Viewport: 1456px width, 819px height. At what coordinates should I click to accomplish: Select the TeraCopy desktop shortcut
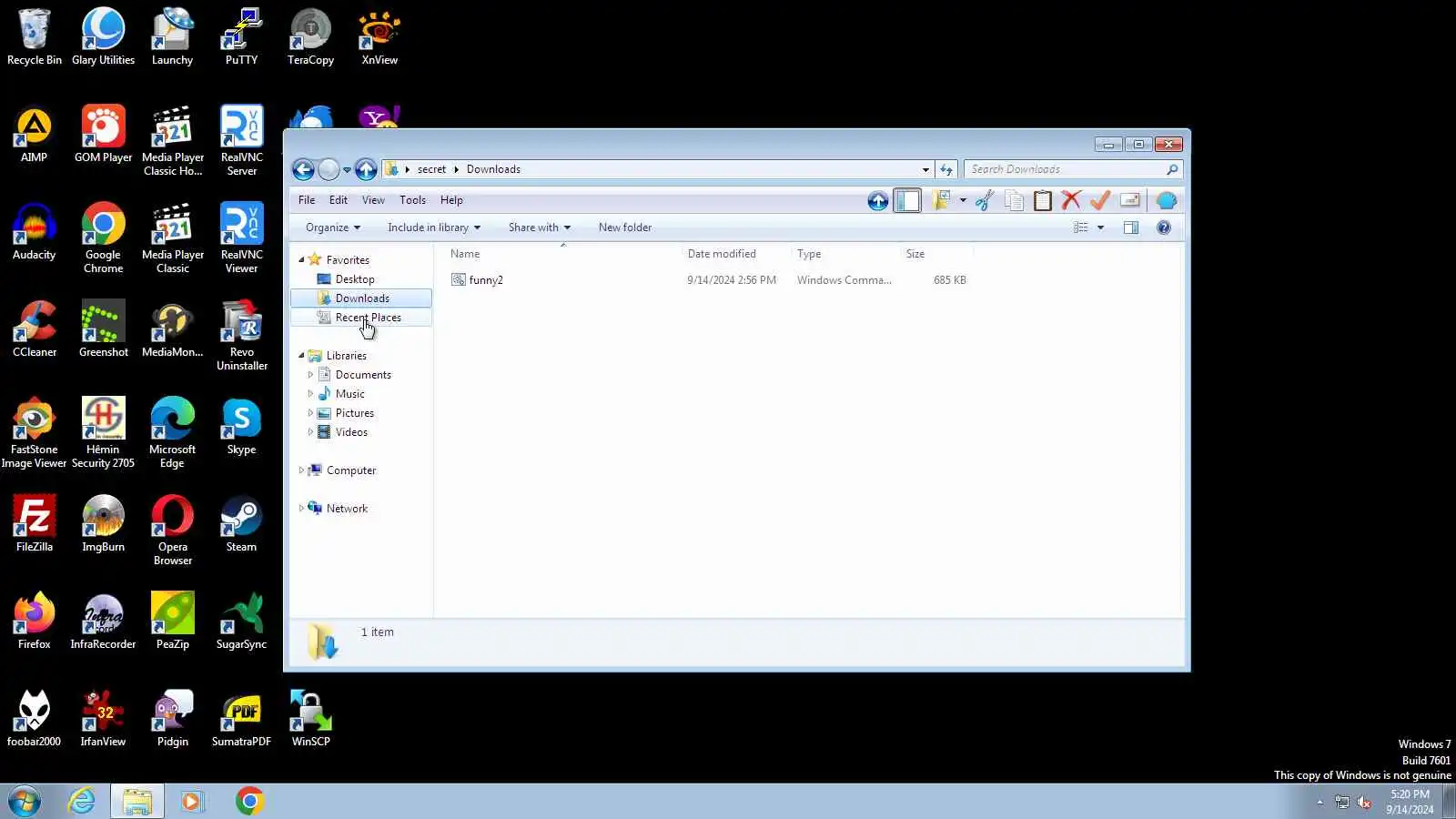310,38
